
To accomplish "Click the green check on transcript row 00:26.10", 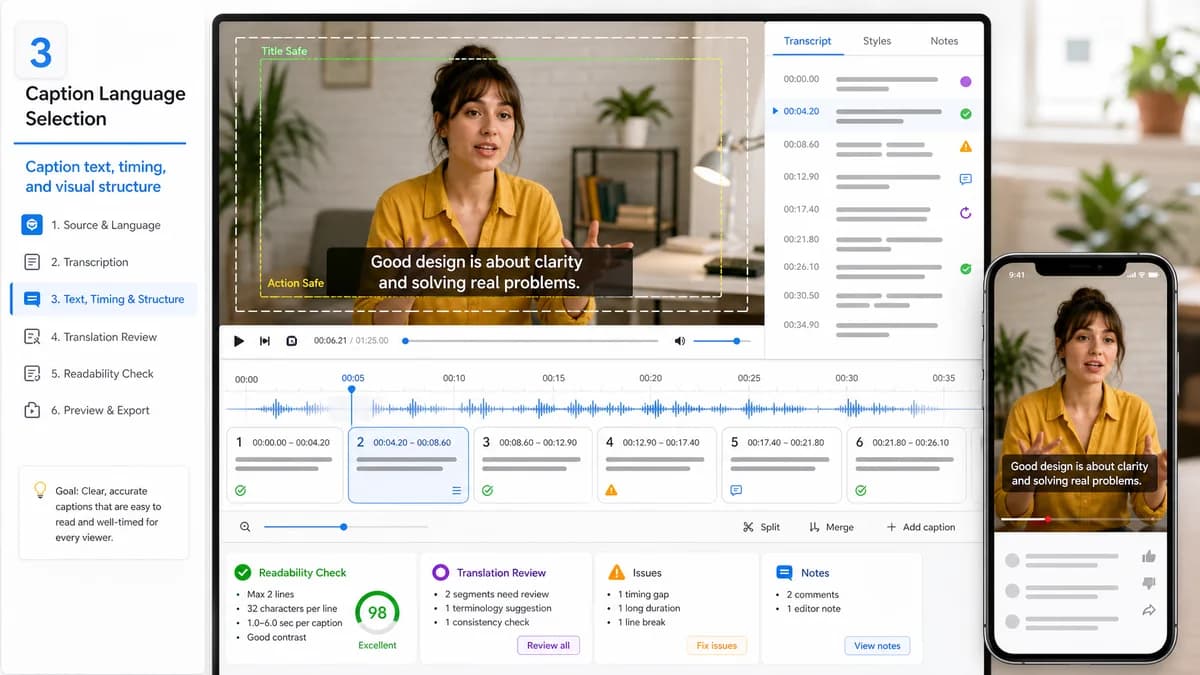I will tap(965, 269).
